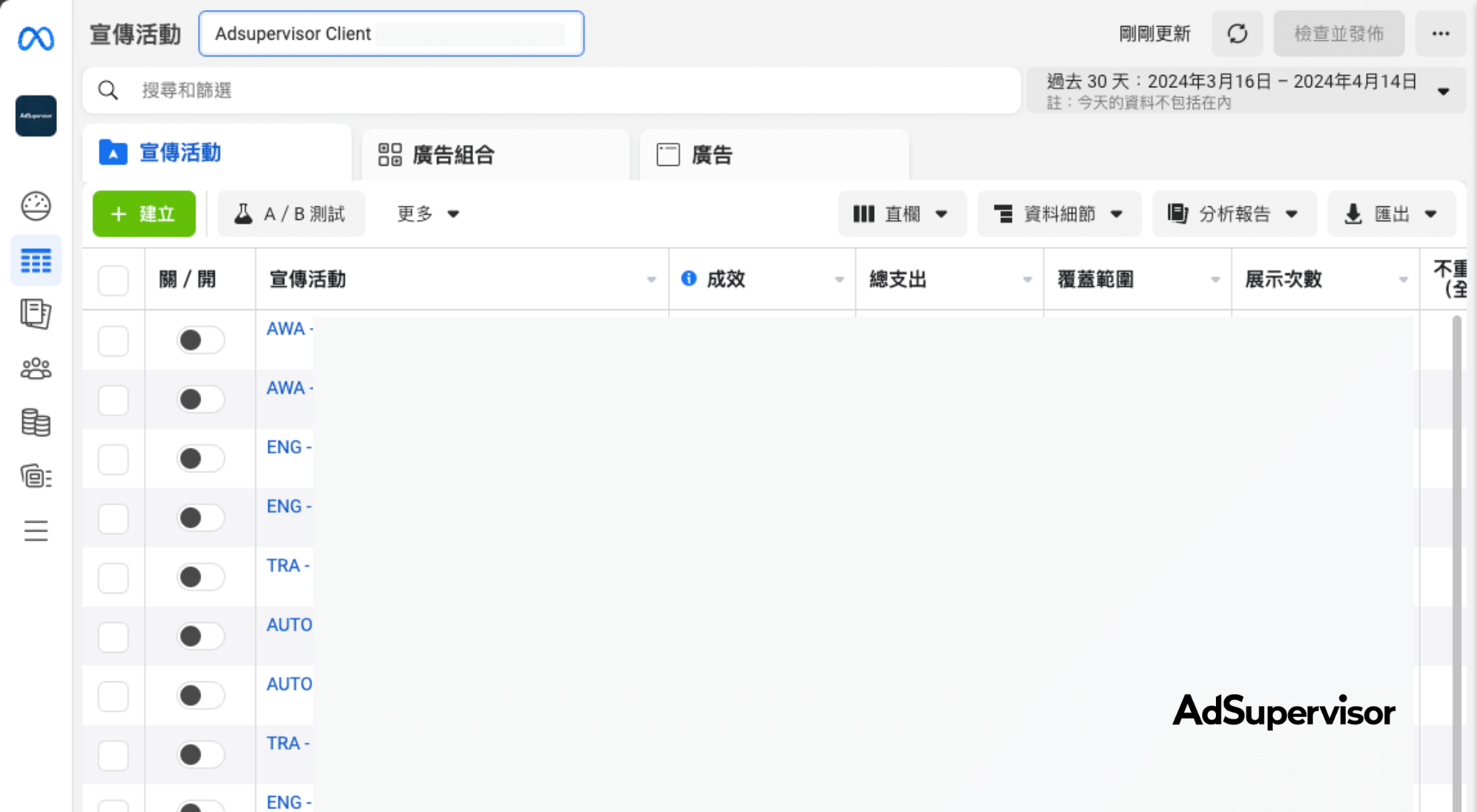Tick the checkbox for the first TRA row
This screenshot has height=812, width=1477.
click(x=113, y=577)
